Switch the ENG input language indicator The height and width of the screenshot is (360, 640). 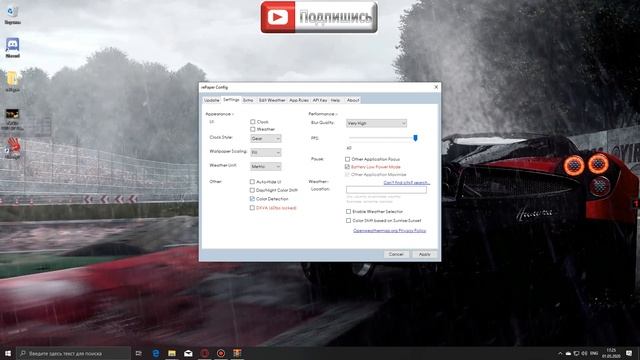[x=594, y=353]
